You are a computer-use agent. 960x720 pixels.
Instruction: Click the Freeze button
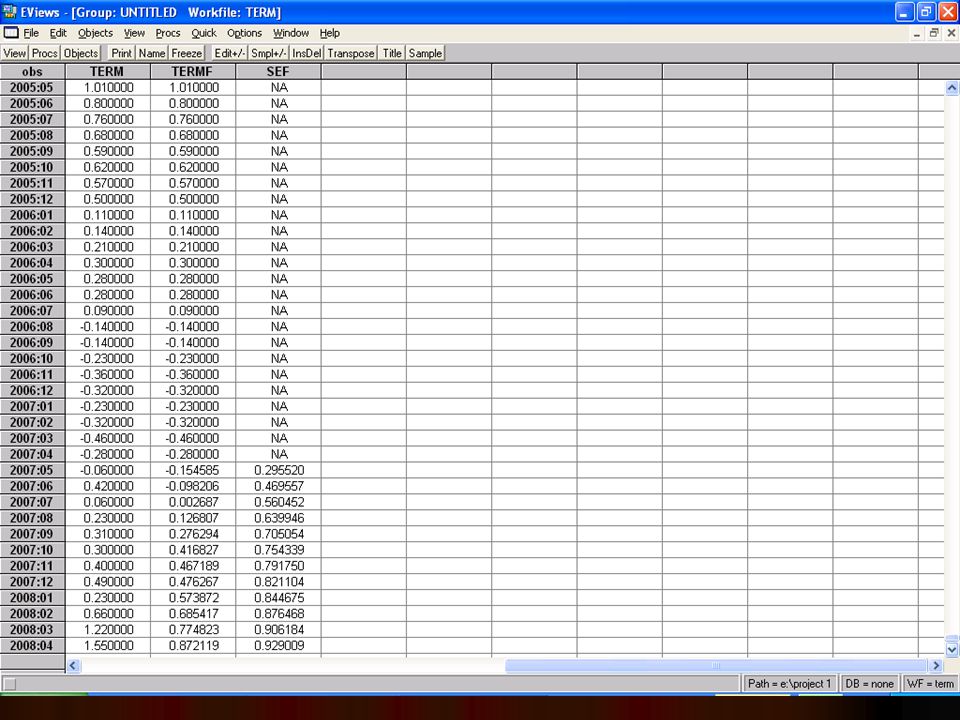point(187,53)
